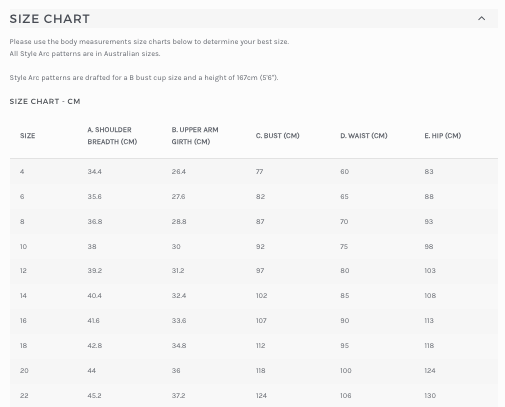The width and height of the screenshot is (505, 407).
Task: Click the Australian sizes note text
Action: click(x=85, y=54)
